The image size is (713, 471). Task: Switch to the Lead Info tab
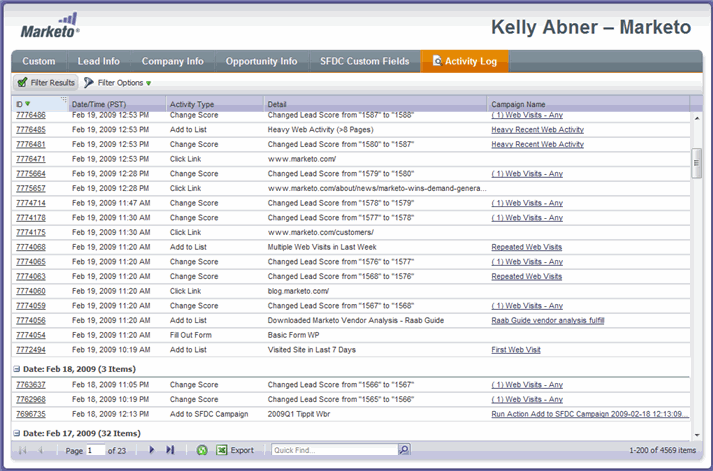click(99, 61)
